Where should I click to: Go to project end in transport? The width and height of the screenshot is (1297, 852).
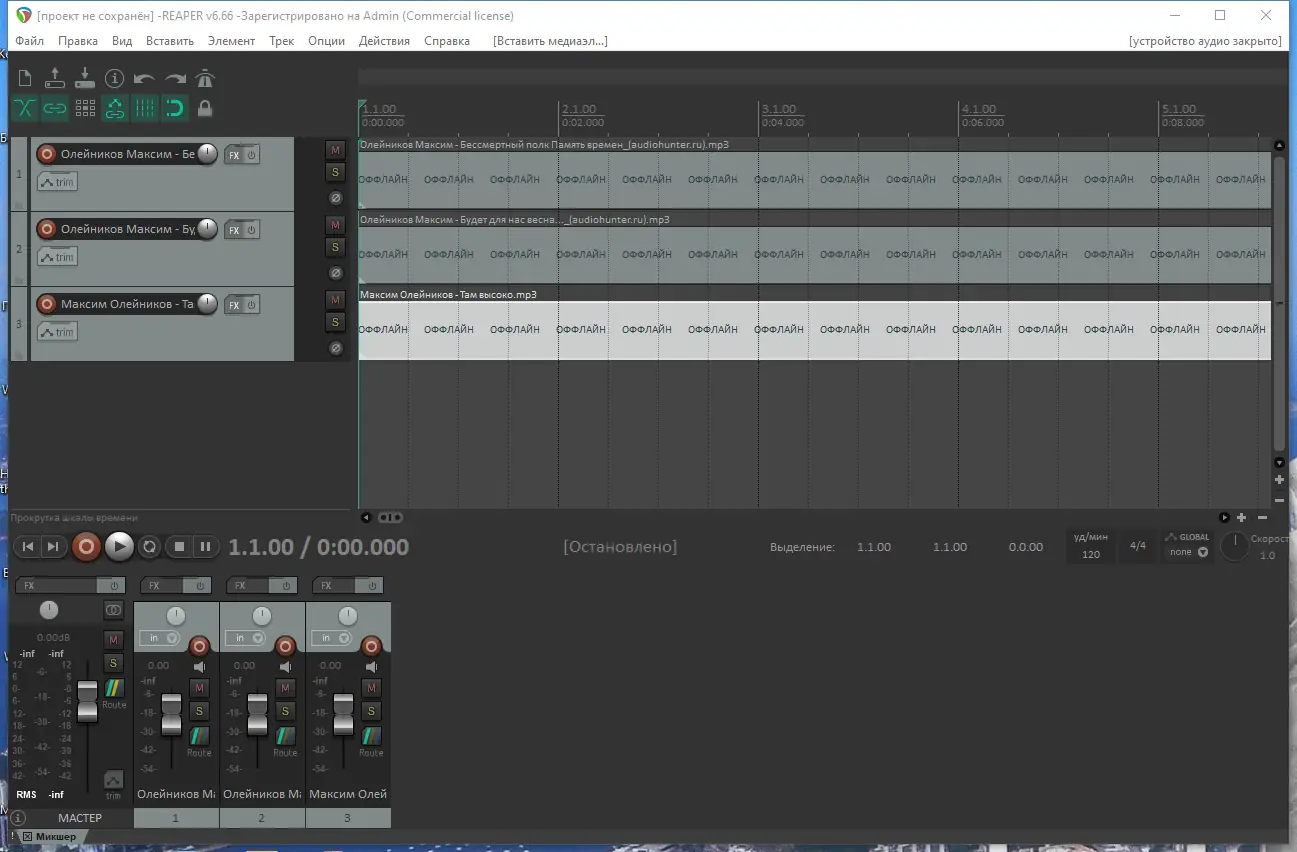coord(53,546)
